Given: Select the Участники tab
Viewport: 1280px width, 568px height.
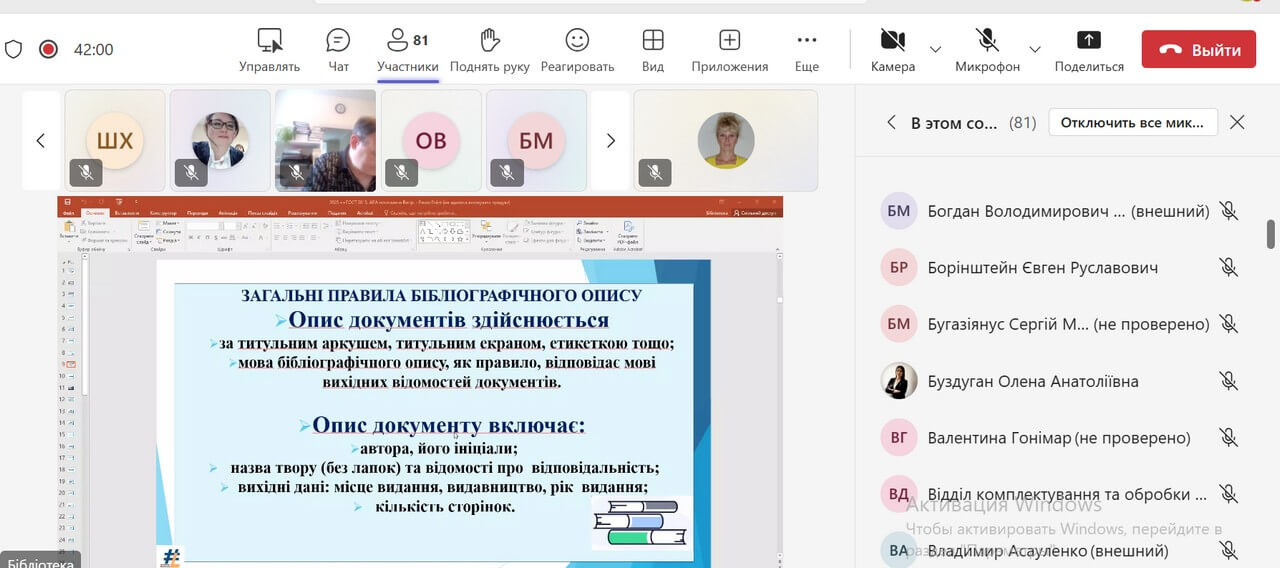Looking at the screenshot, I should (407, 49).
